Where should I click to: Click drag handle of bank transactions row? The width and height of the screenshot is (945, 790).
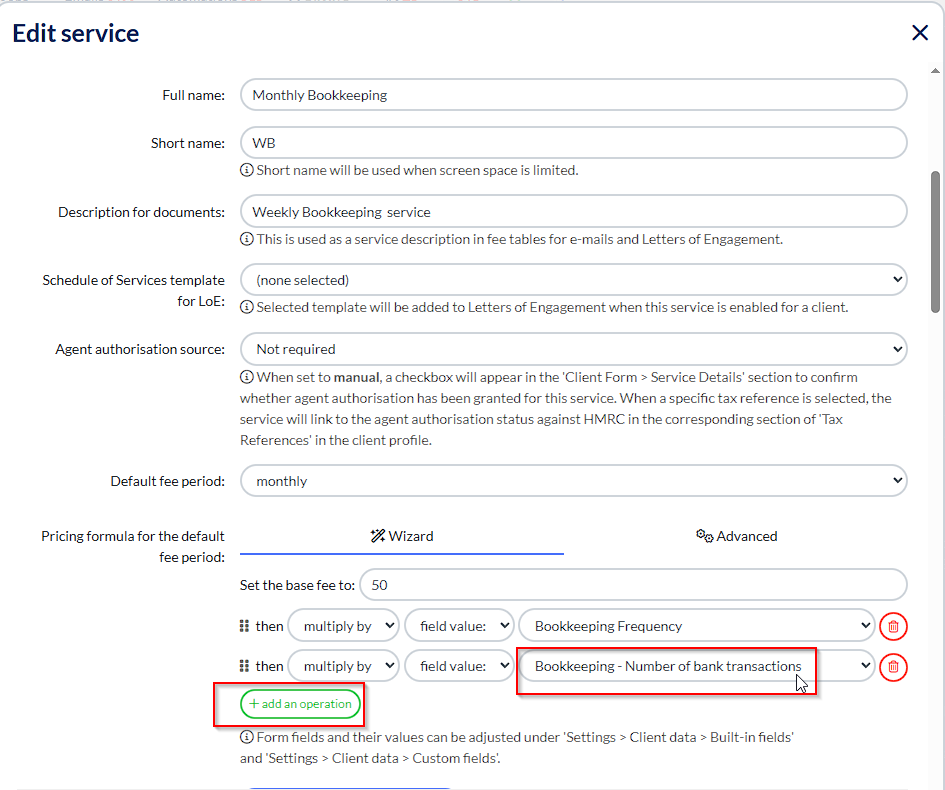[245, 666]
